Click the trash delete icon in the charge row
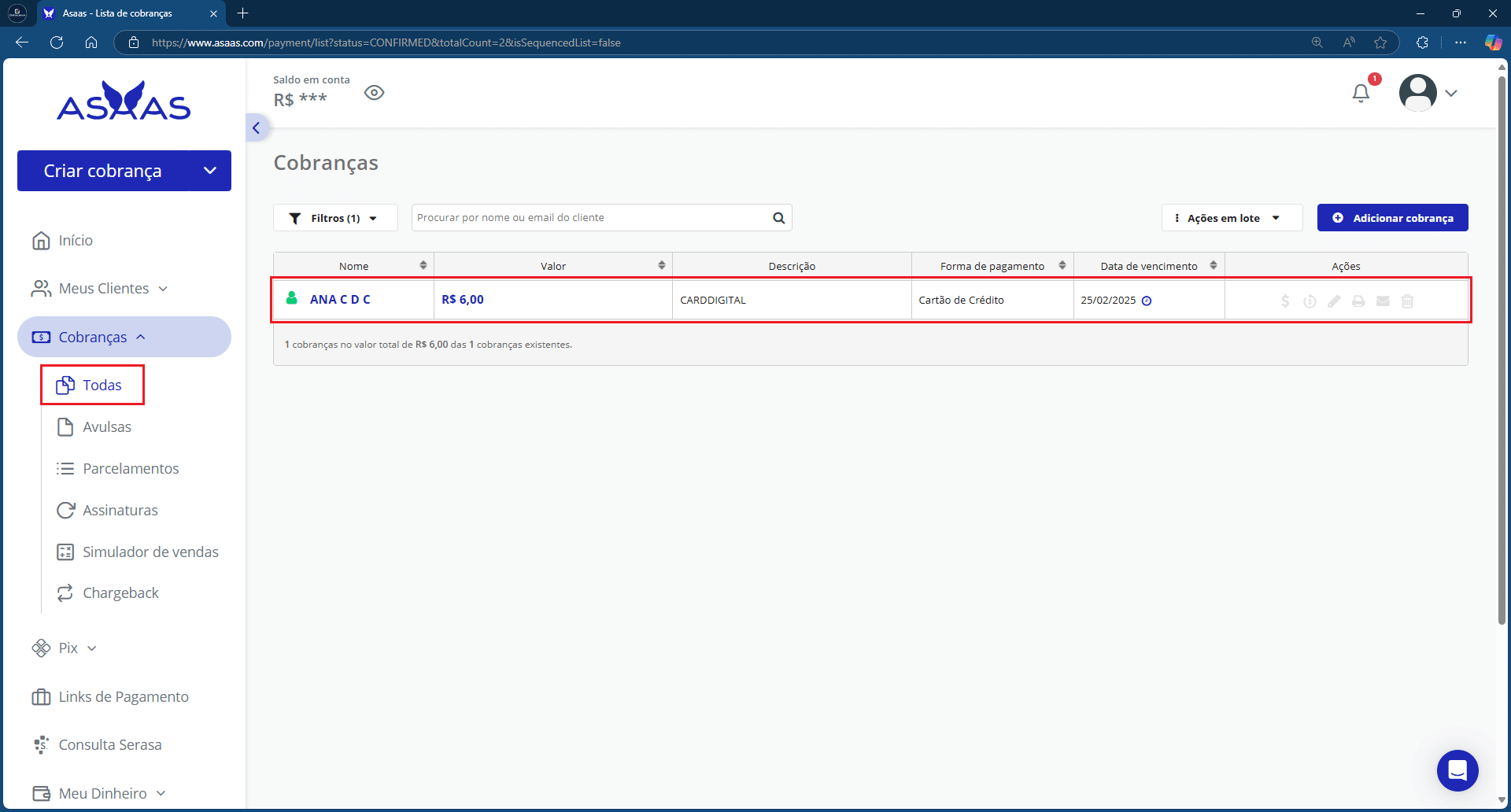Screen dimensions: 1511x812 point(1407,301)
